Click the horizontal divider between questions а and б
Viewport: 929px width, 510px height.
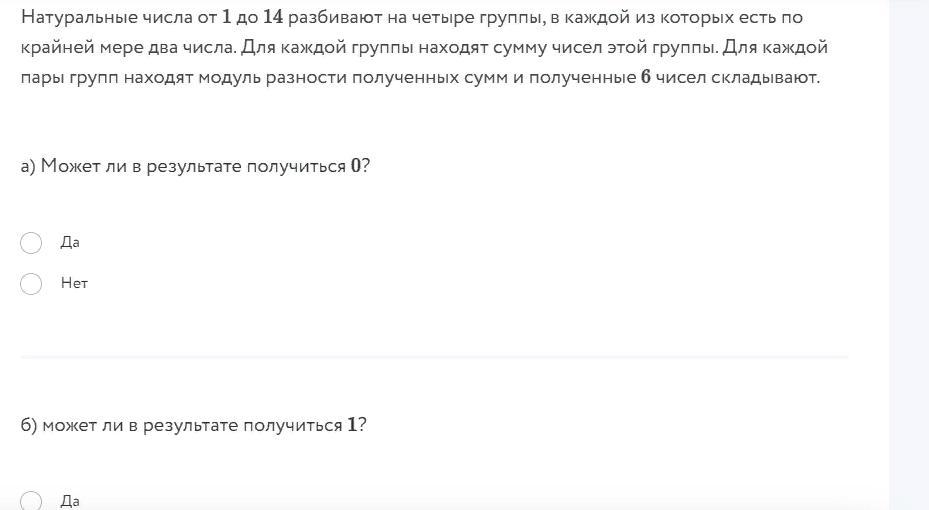pyautogui.click(x=434, y=357)
